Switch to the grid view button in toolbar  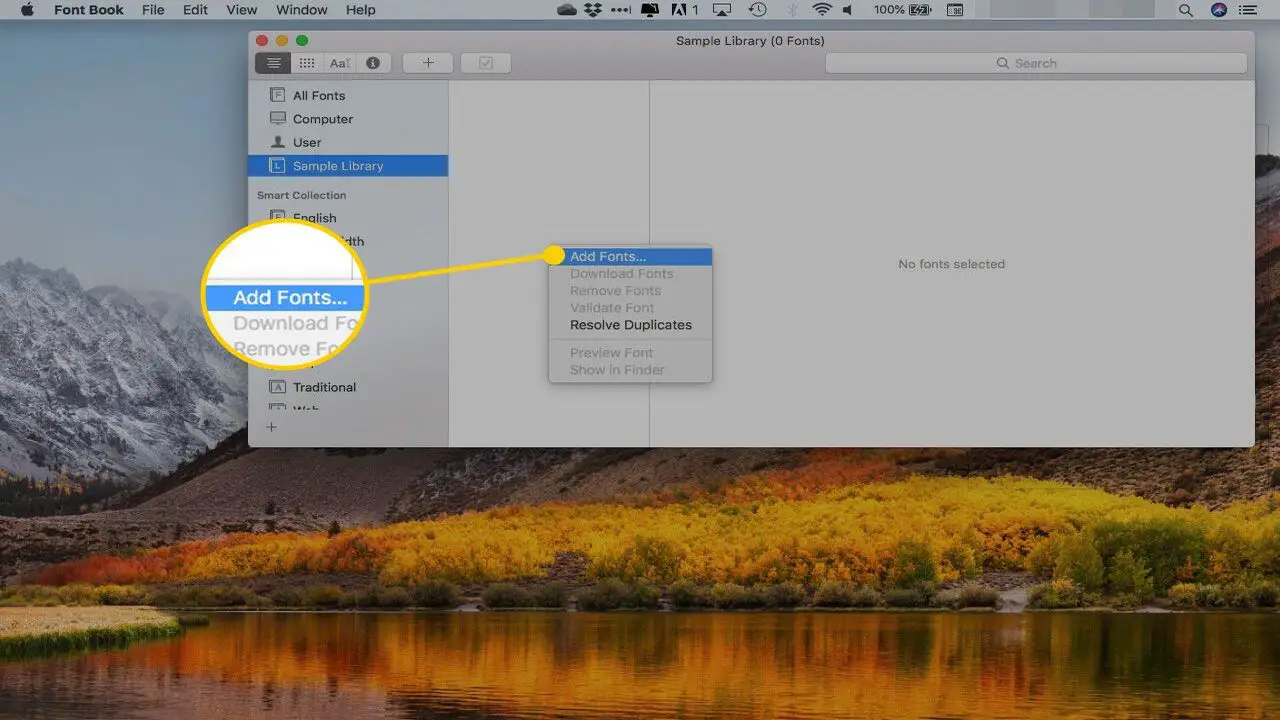tap(307, 63)
